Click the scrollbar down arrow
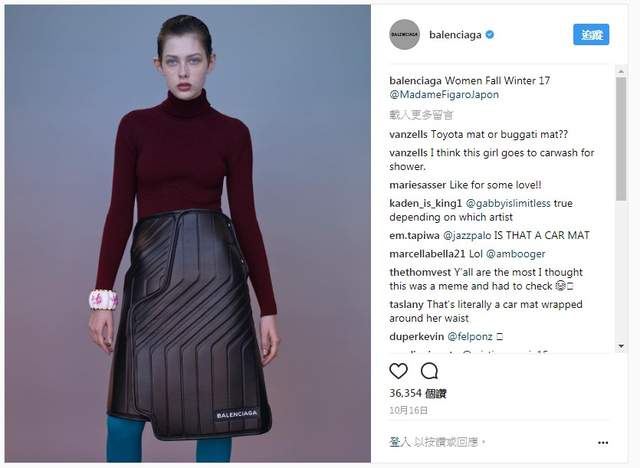The image size is (640, 468). coord(621,346)
